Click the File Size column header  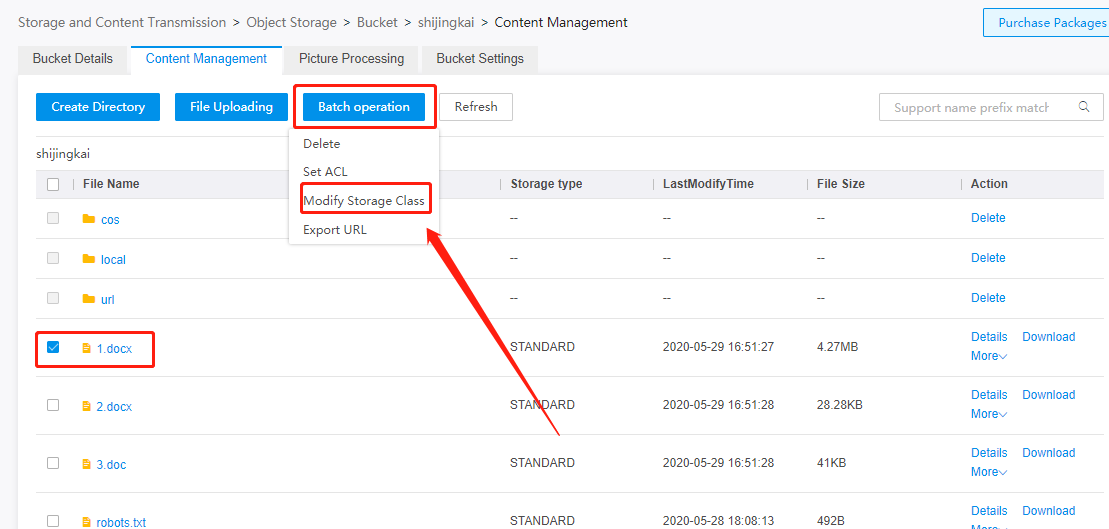[x=841, y=184]
